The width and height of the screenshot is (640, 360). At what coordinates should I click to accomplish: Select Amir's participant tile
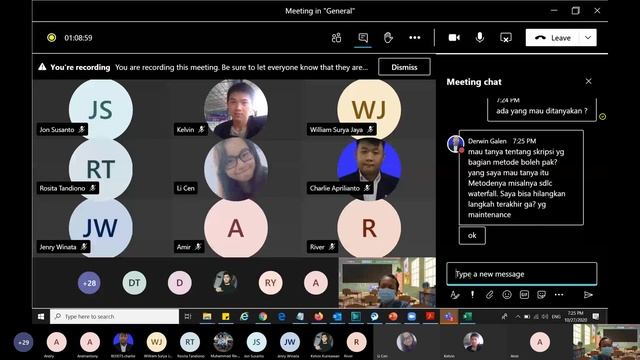coord(236,227)
